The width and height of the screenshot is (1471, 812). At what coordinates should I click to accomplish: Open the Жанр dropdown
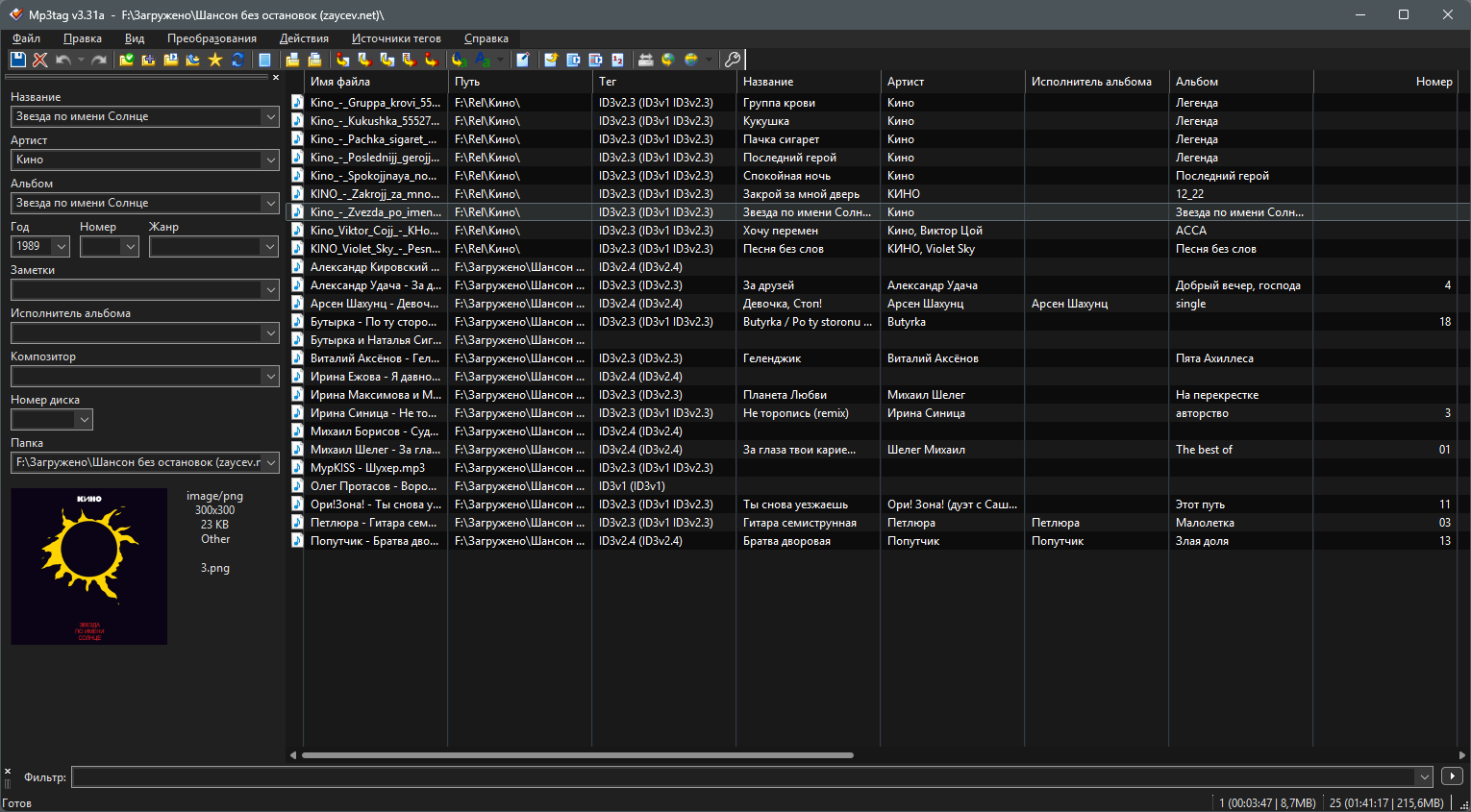click(269, 246)
